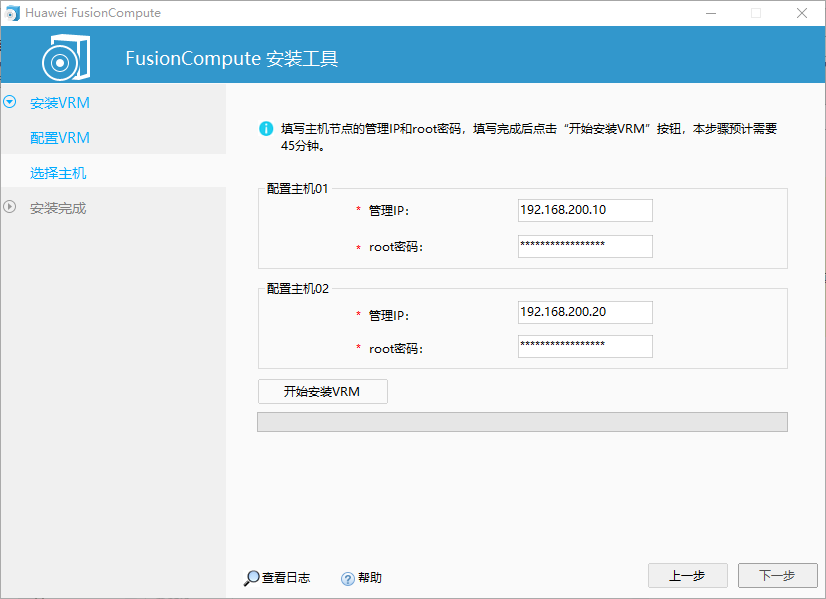Focus host 02 管理IP field 192.168.200.20
826x599 pixels.
click(585, 312)
